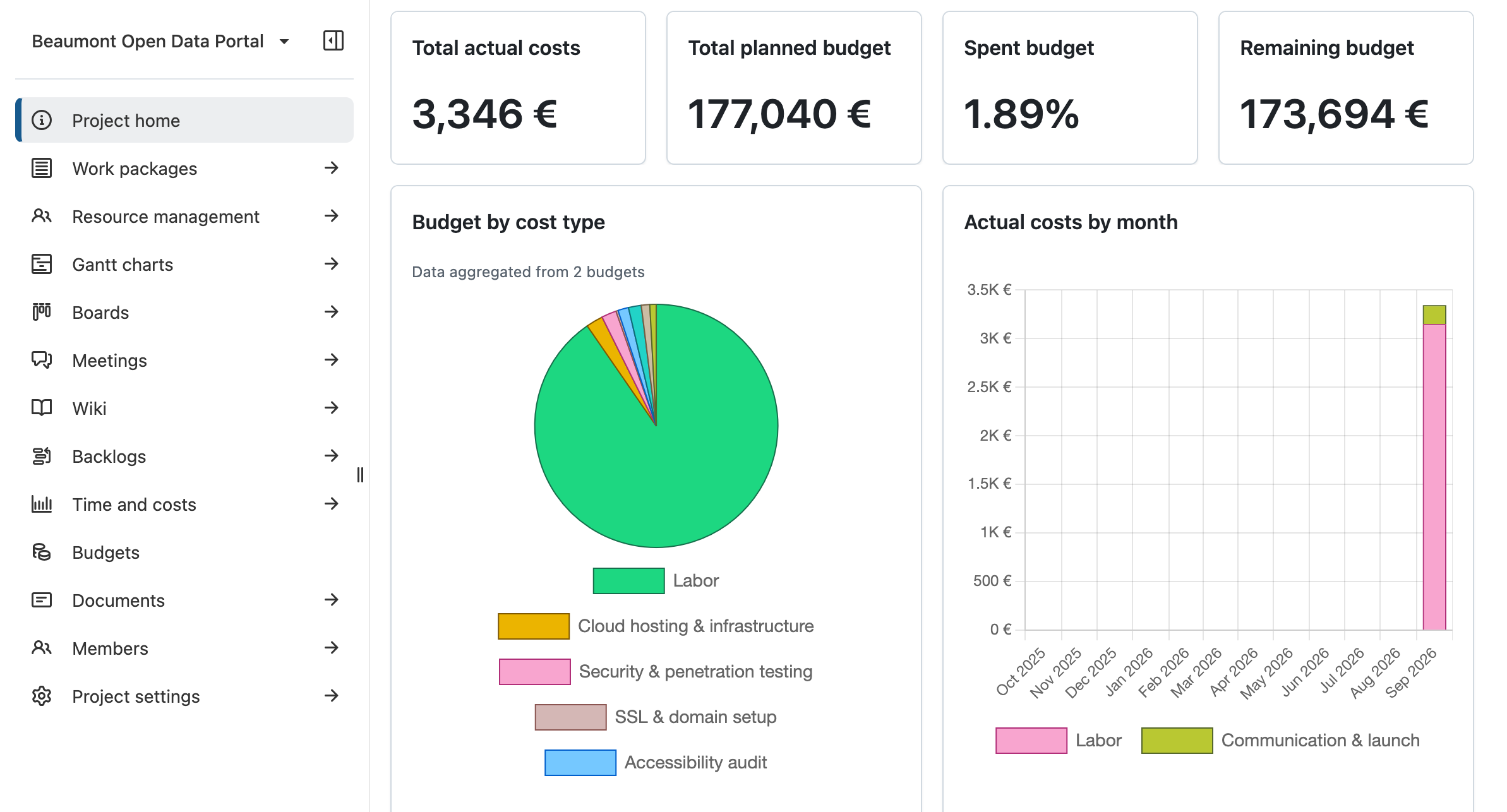The height and width of the screenshot is (812, 1507).
Task: Click the Budgets coins icon
Action: 42,552
